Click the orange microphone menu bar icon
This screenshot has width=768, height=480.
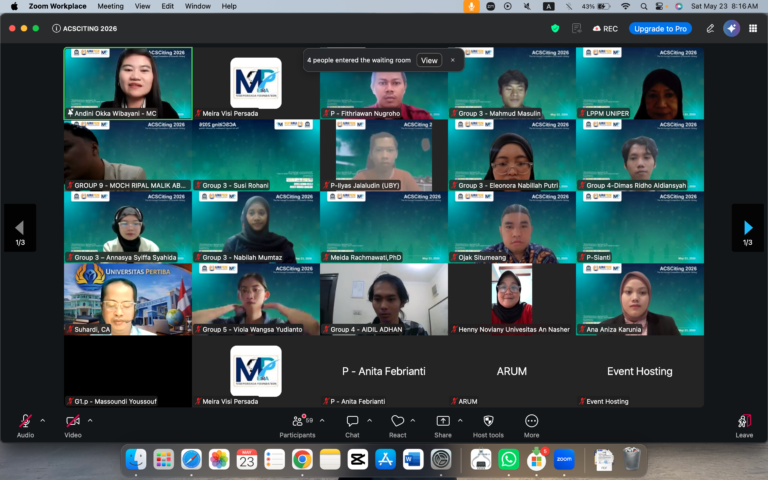(x=471, y=6)
